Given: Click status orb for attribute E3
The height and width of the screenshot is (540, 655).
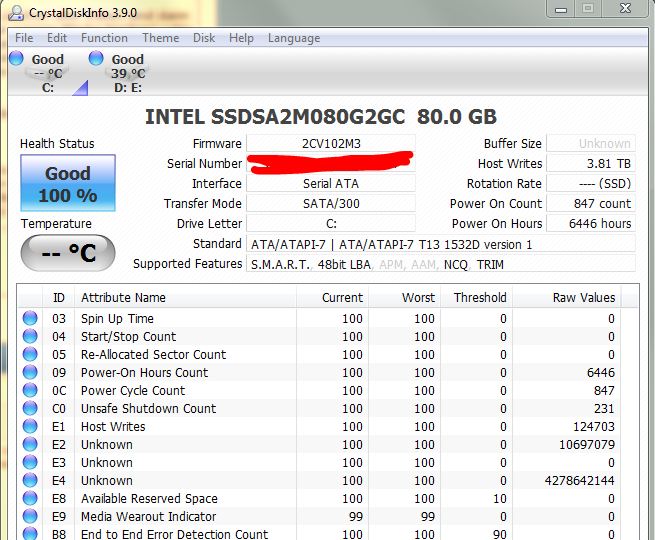Looking at the screenshot, I should [x=30, y=462].
